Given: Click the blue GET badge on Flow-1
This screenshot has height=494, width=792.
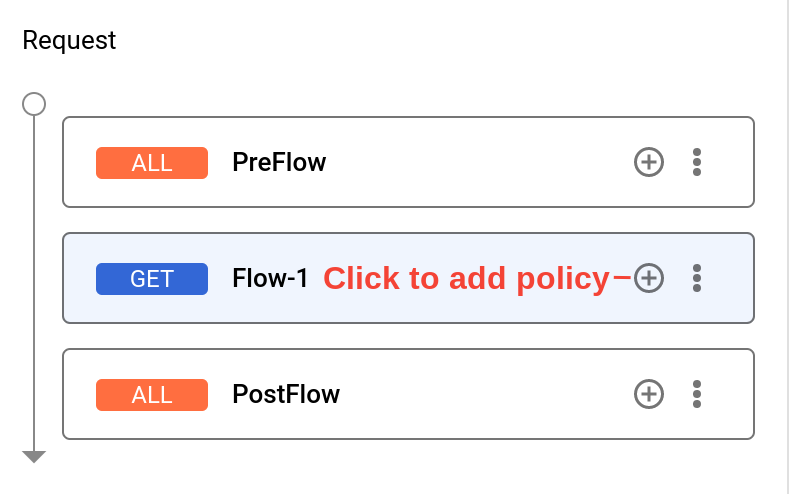Looking at the screenshot, I should (152, 279).
